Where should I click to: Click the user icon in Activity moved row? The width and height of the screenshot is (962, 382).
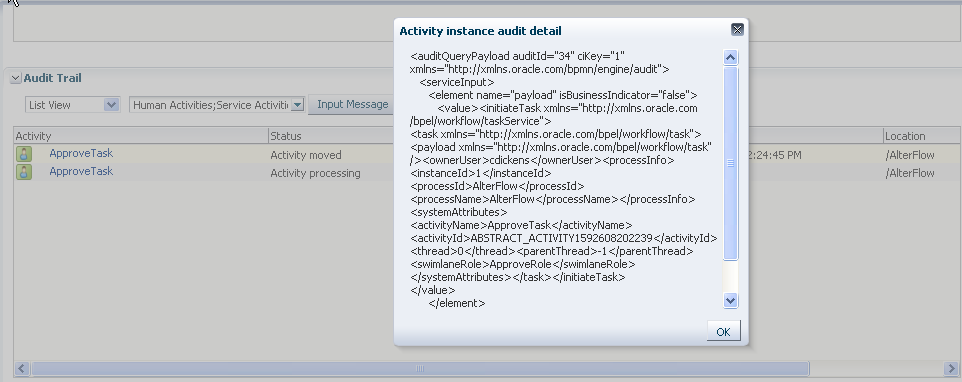(24, 155)
